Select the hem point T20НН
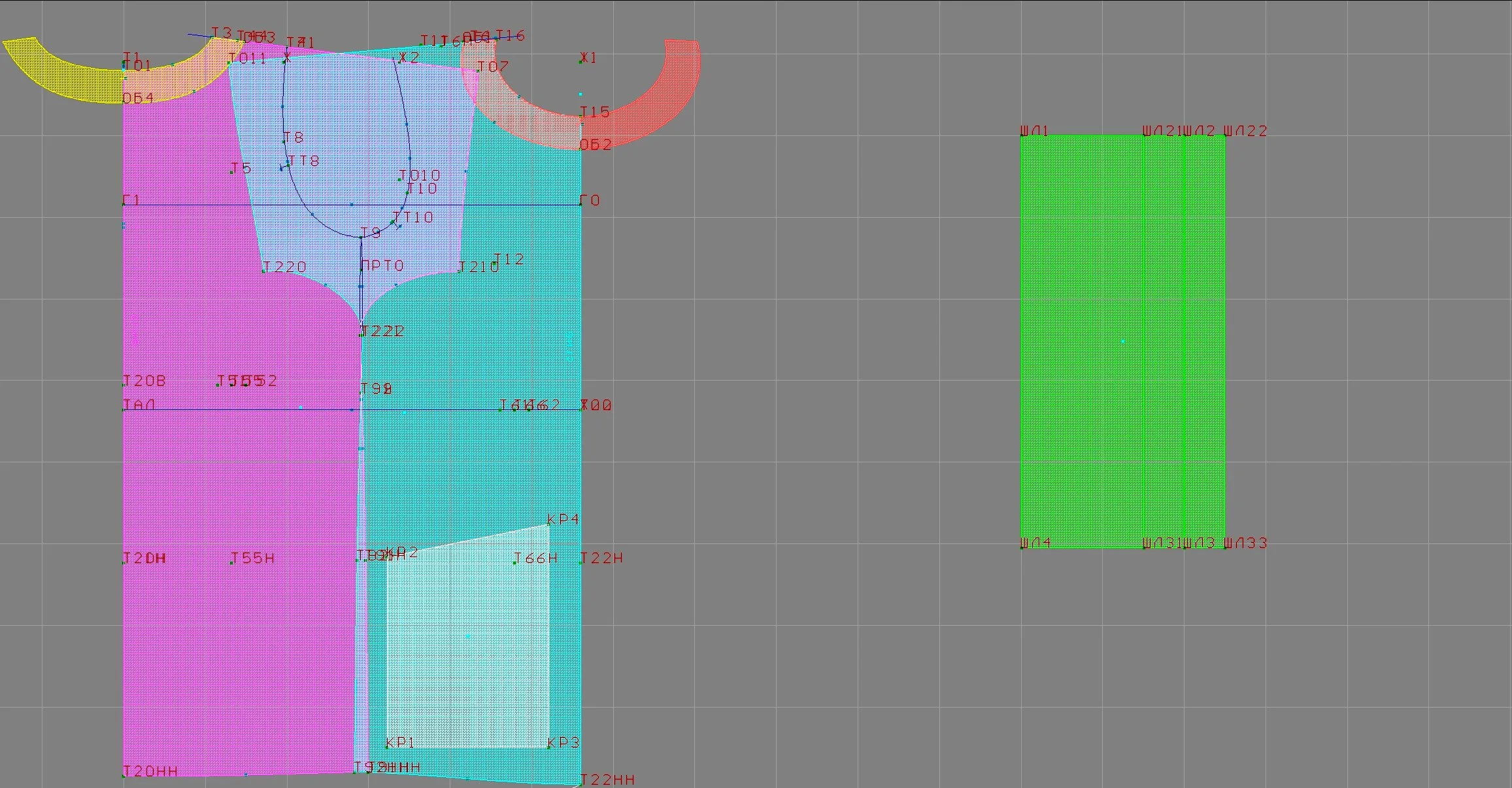This screenshot has width=1512, height=788. [x=150, y=771]
